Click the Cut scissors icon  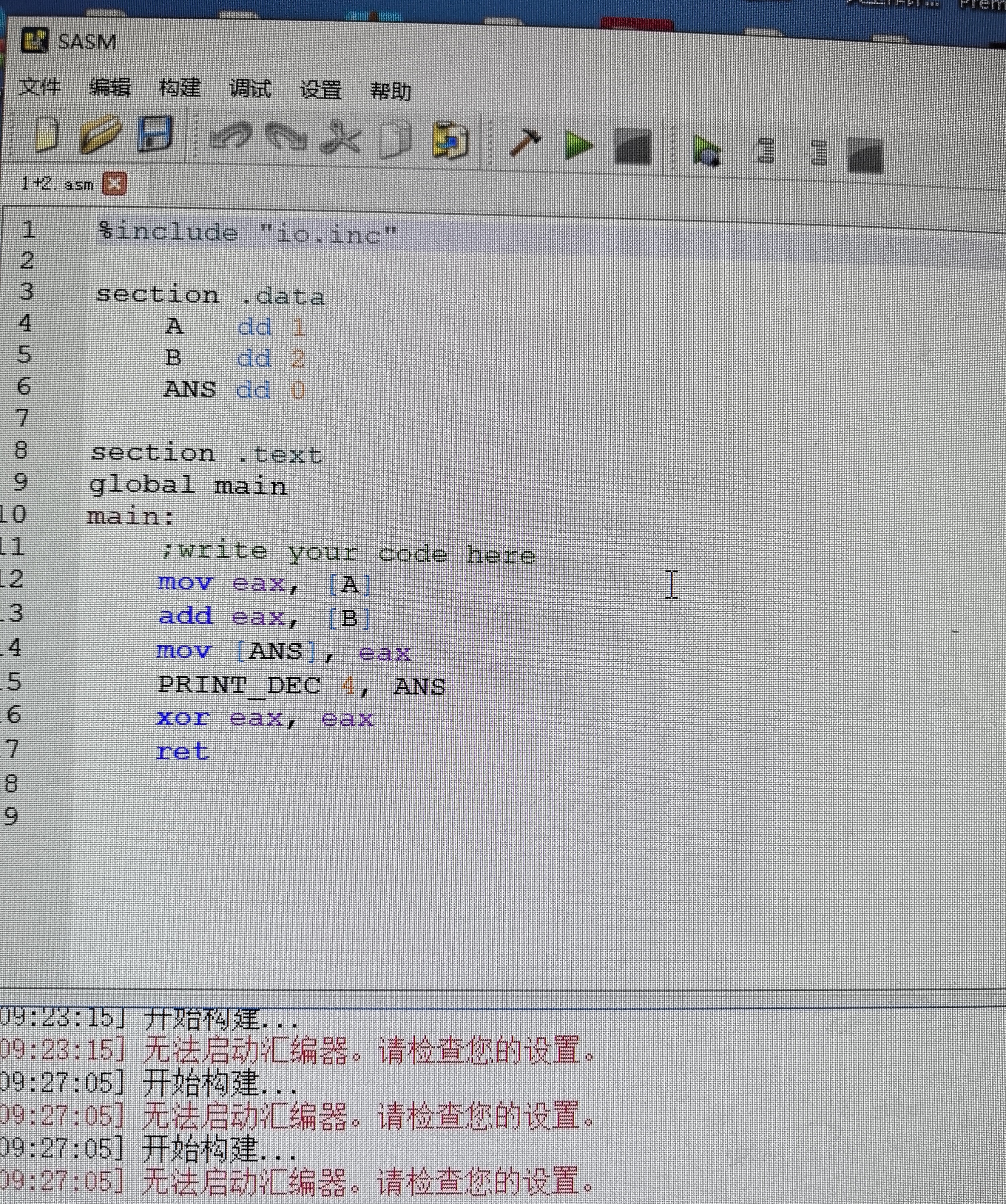341,139
